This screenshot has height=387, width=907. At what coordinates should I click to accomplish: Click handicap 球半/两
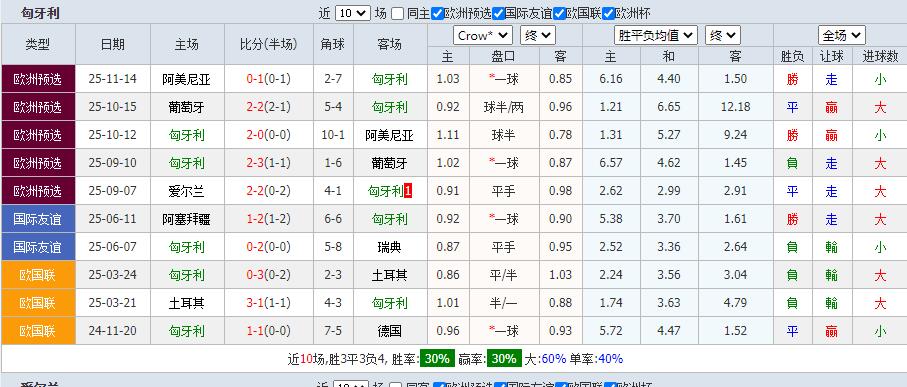tap(504, 107)
